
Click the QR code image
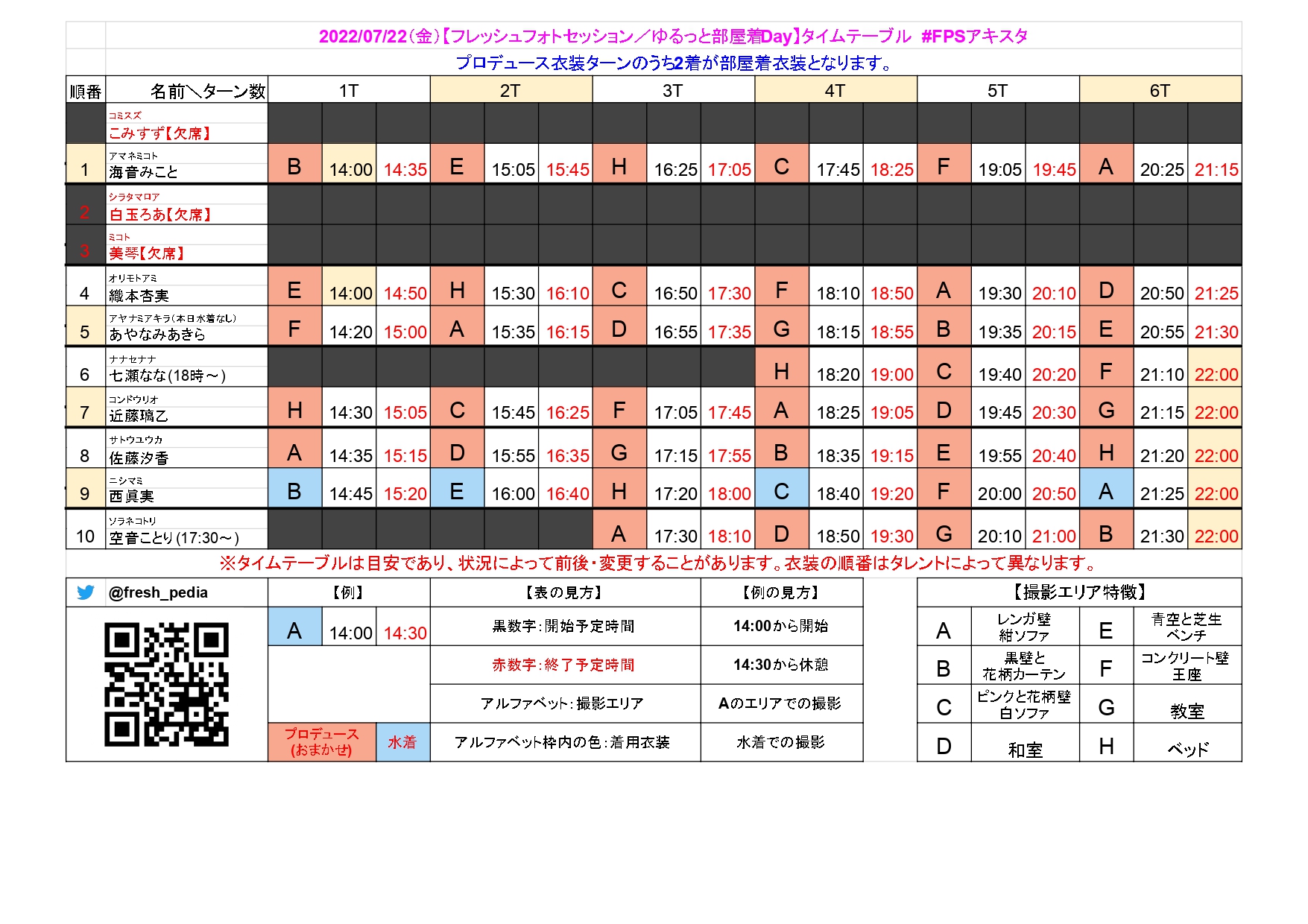[x=166, y=685]
